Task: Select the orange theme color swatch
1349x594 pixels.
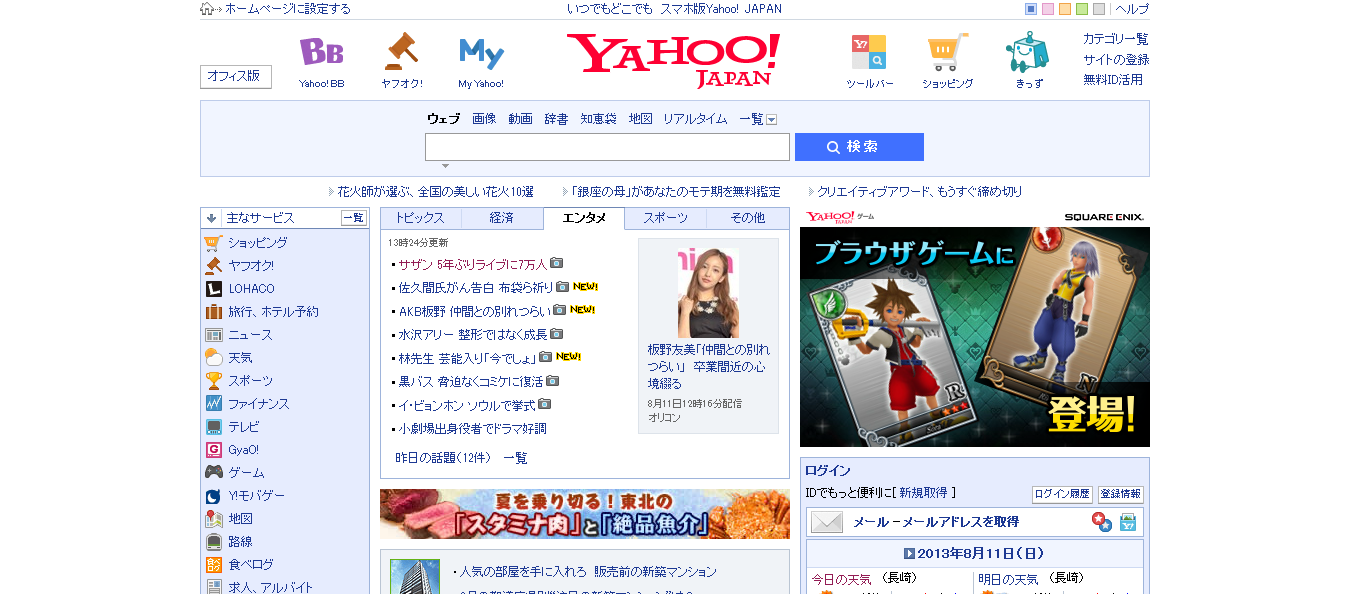Action: click(x=1065, y=9)
